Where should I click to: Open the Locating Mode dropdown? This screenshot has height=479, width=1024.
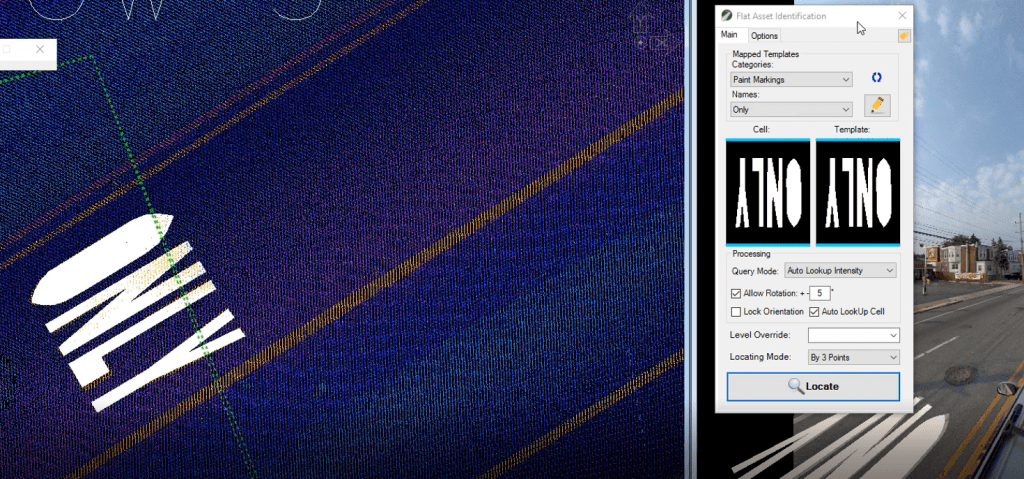click(853, 357)
